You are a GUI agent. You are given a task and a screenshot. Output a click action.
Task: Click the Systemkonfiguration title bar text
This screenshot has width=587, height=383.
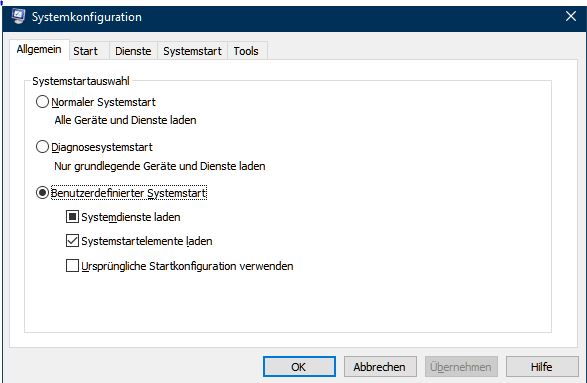pyautogui.click(x=87, y=17)
